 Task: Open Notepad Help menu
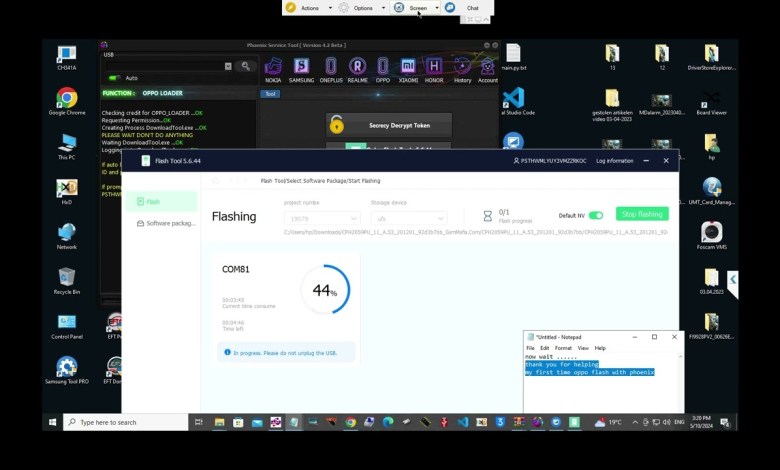(600, 348)
